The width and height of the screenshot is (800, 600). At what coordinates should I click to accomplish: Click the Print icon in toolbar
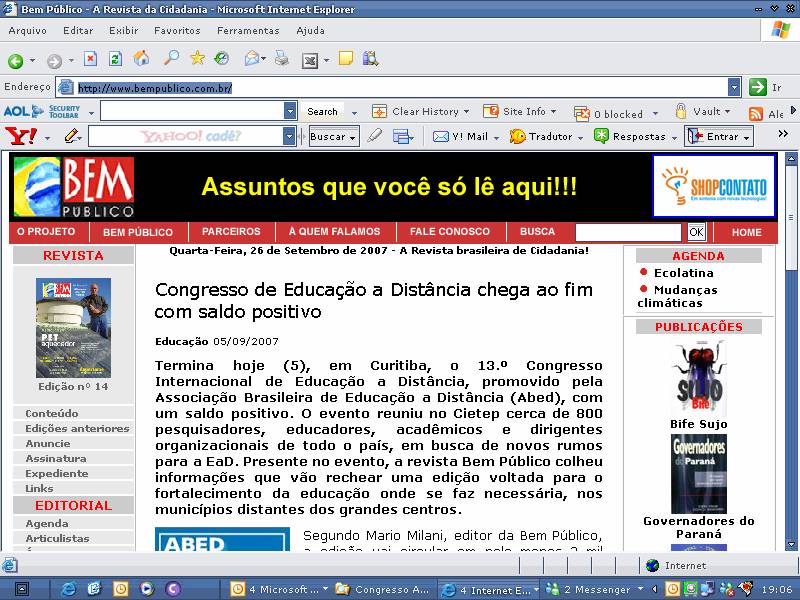tap(282, 59)
